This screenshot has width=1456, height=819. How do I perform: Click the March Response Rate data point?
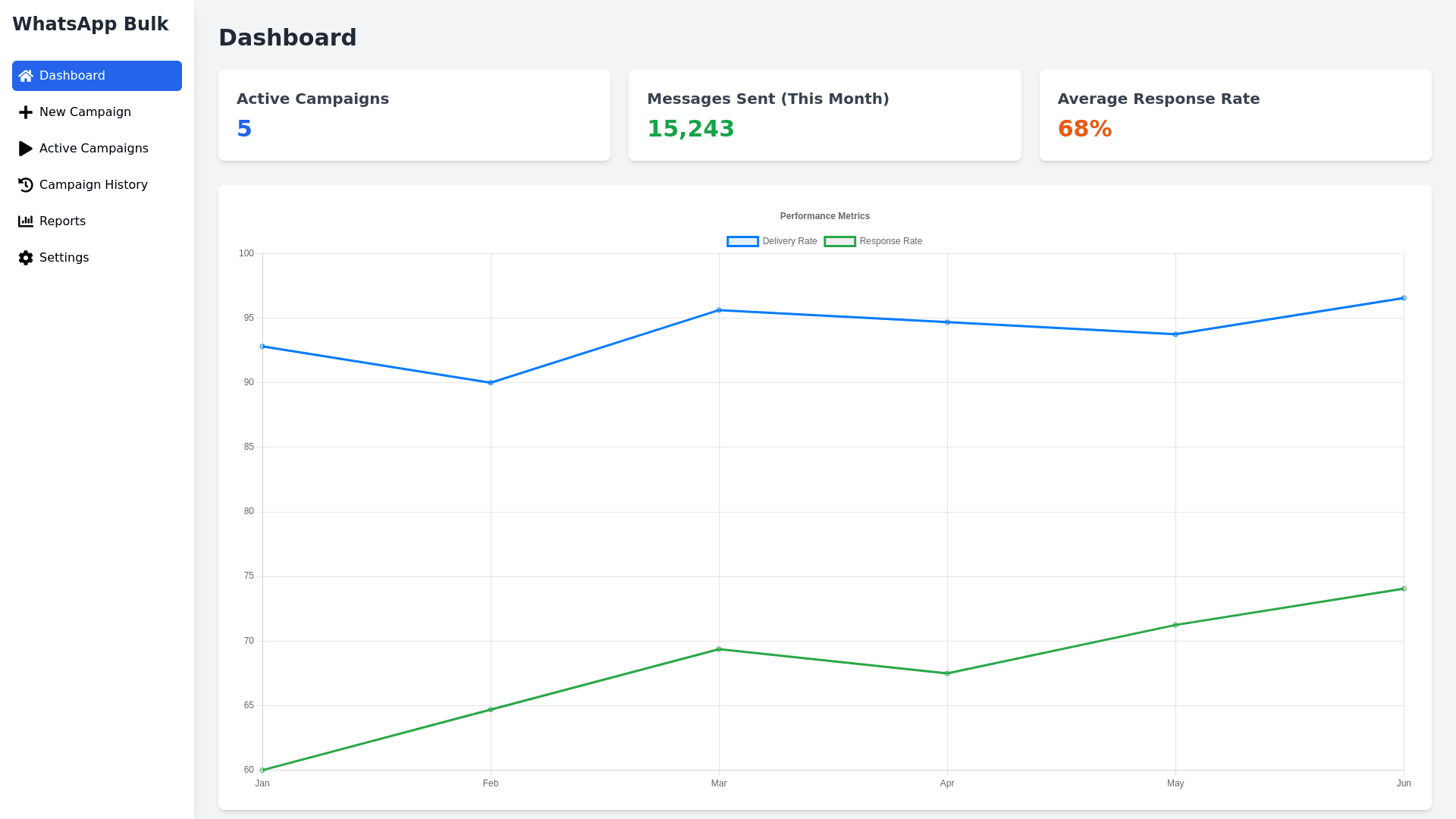pos(719,649)
